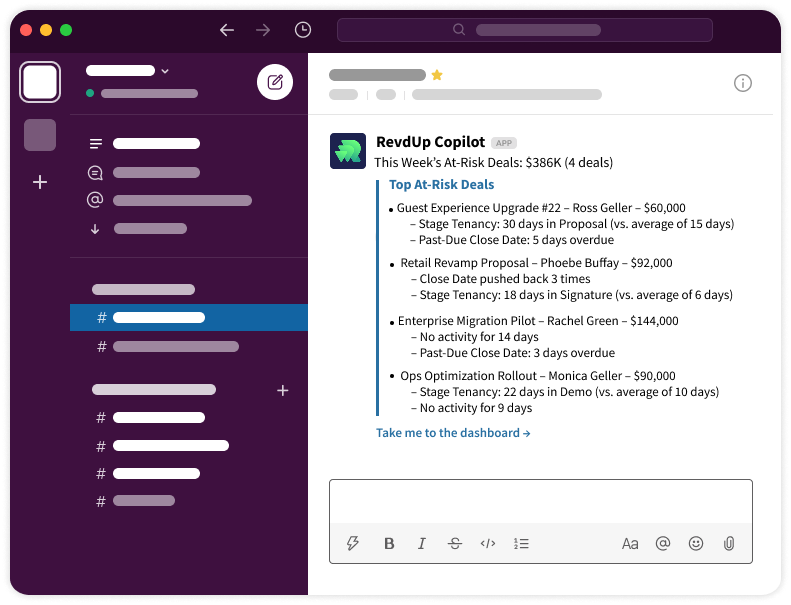Insert a numbered list
Image resolution: width=791 pixels, height=605 pixels.
521,543
